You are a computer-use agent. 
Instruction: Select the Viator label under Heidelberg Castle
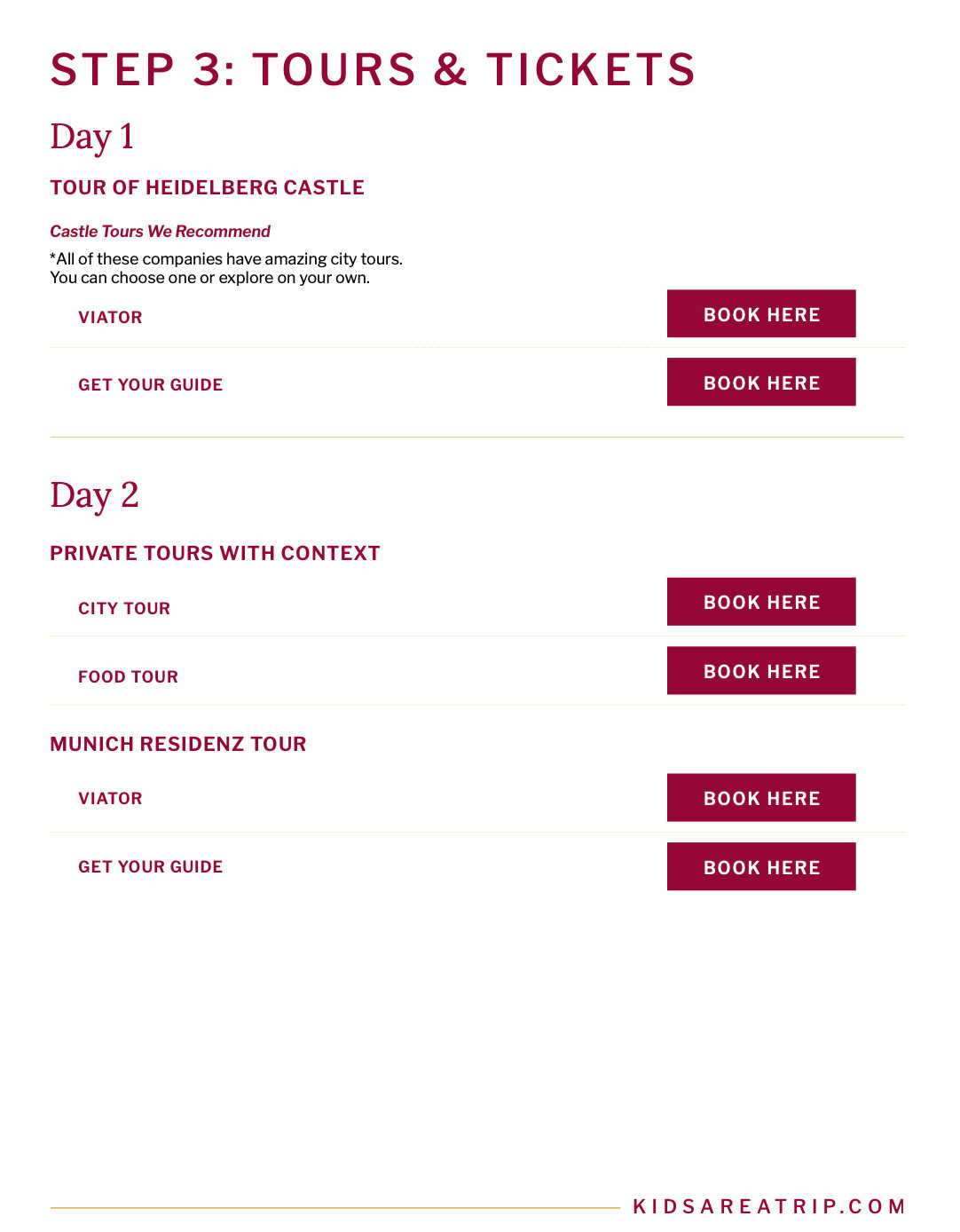pos(110,317)
